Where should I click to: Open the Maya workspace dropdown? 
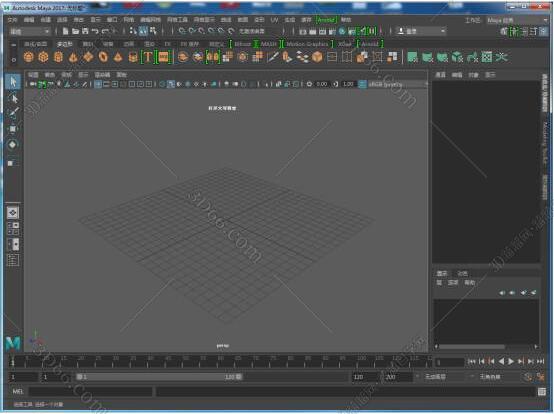point(517,20)
